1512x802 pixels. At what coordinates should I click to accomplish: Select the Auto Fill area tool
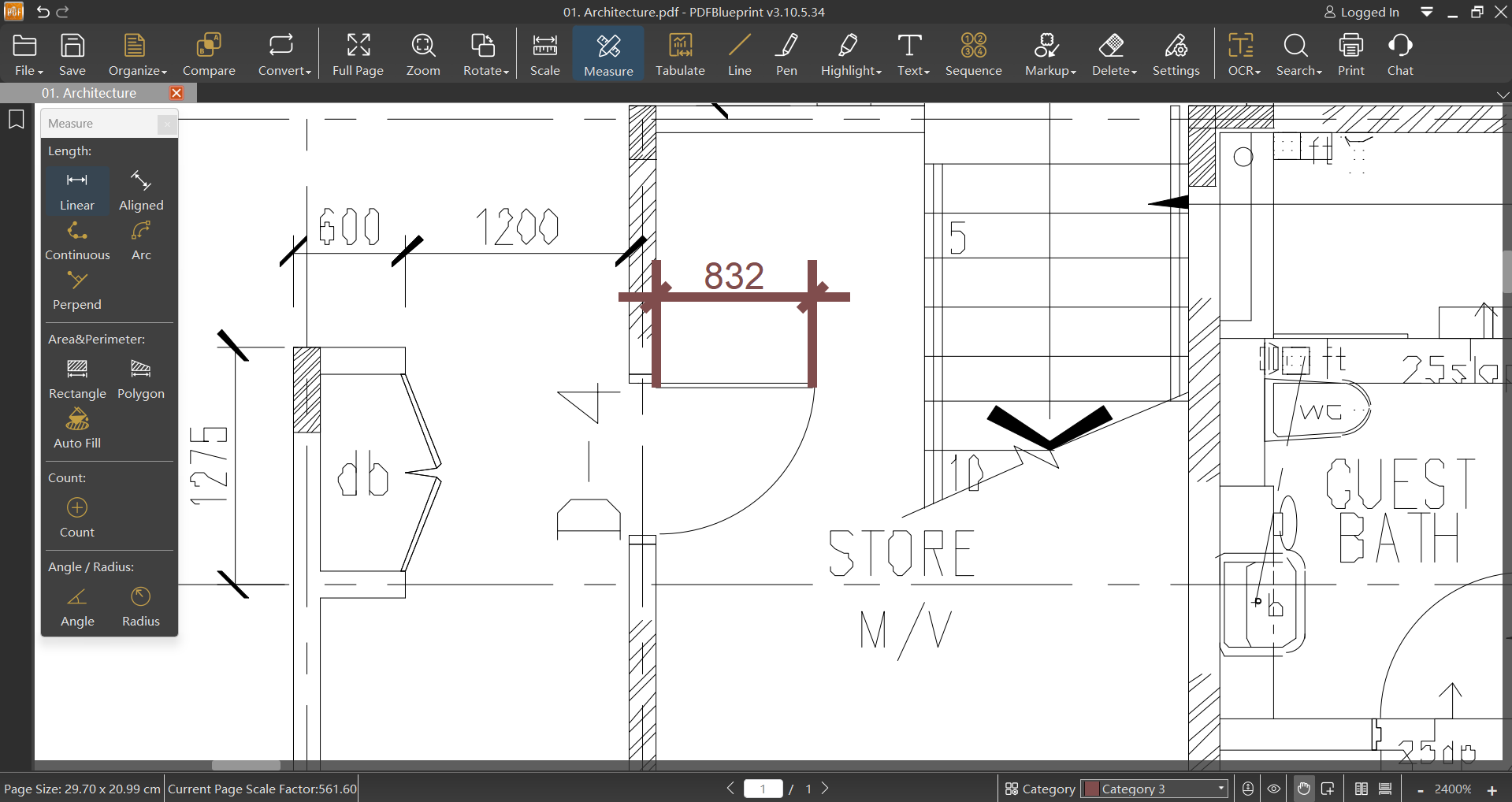coord(77,429)
